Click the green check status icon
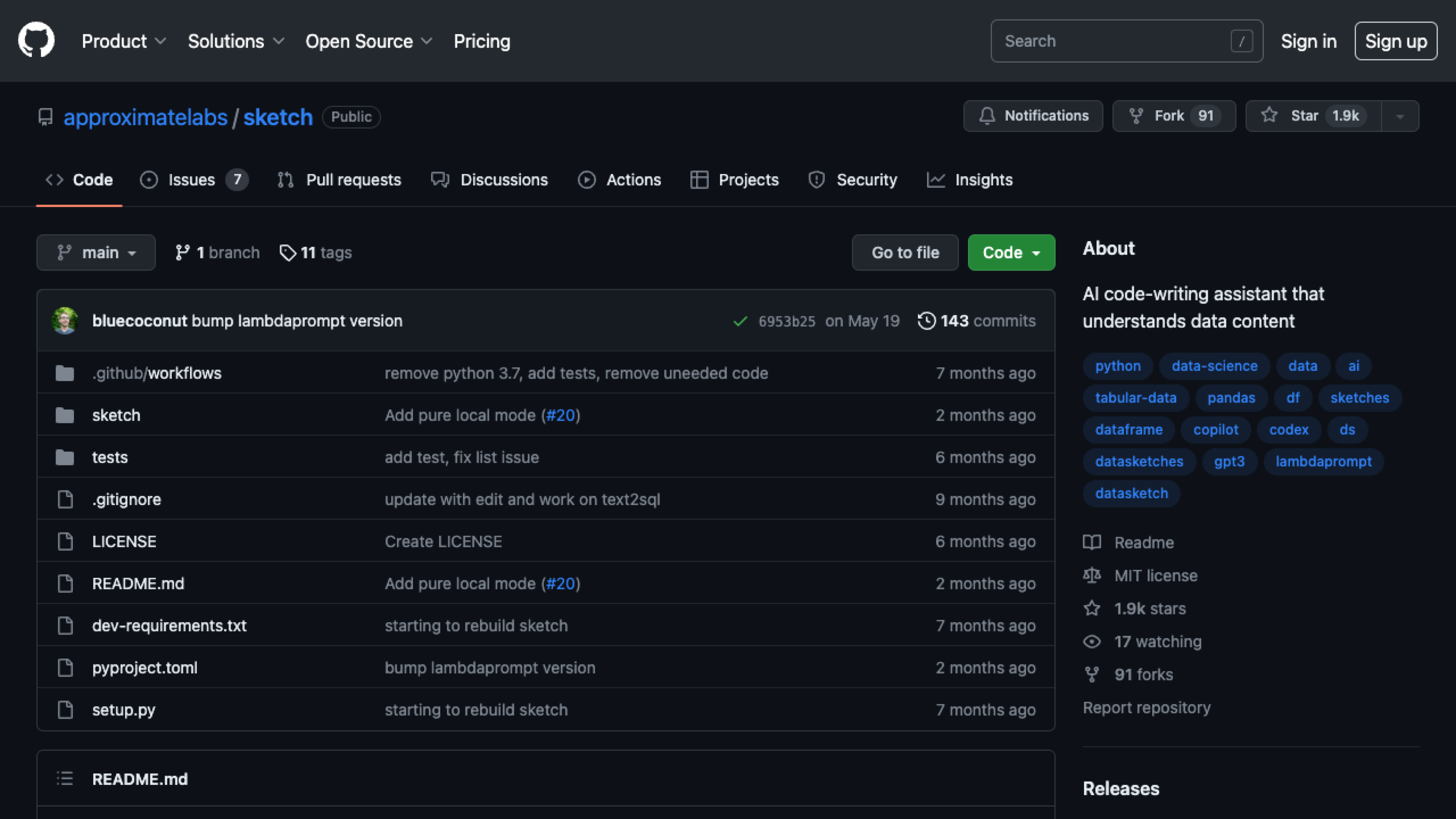Screen dimensions: 1456x819 point(740,321)
